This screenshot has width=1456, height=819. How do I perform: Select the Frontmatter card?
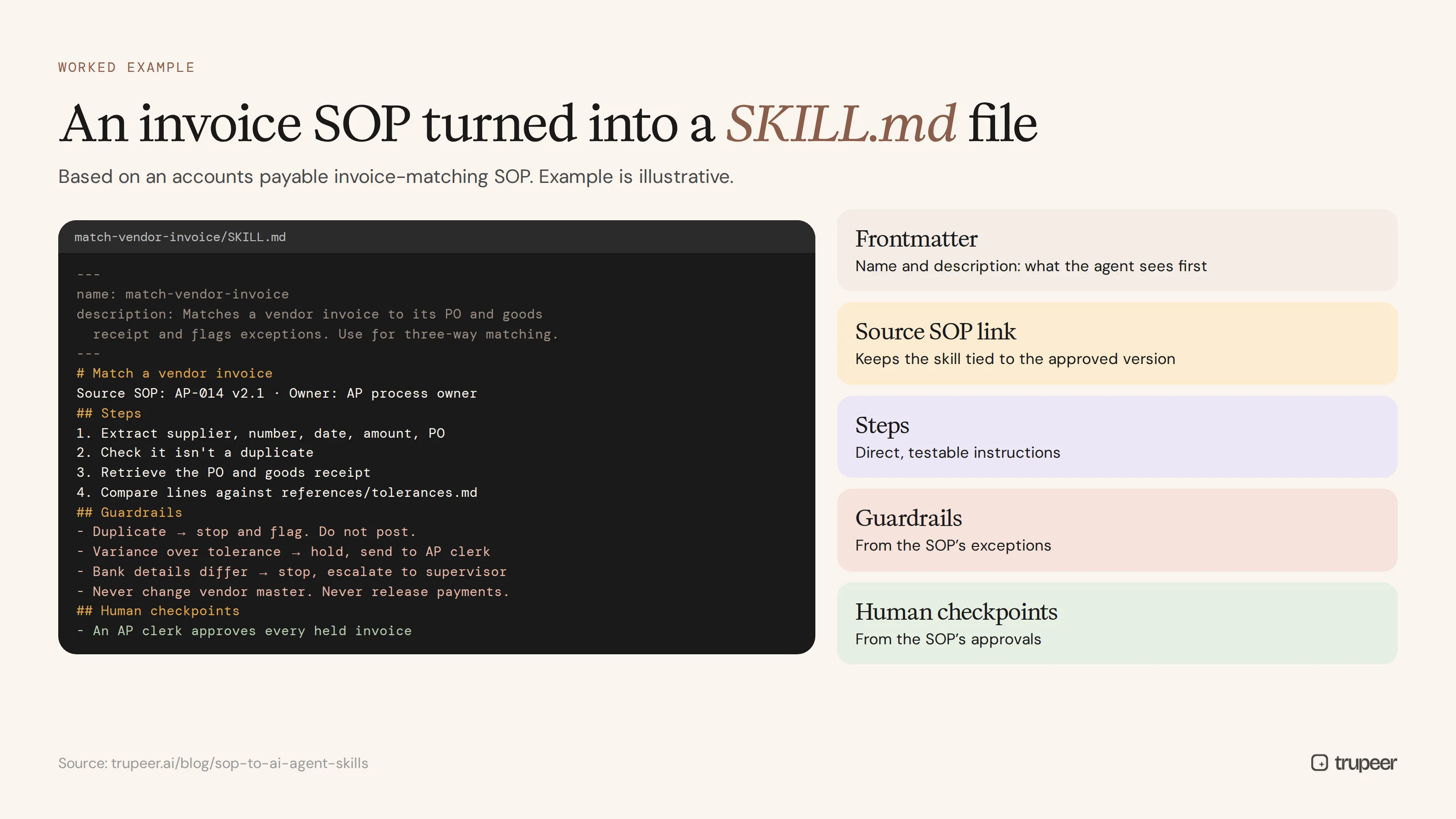coord(1117,250)
